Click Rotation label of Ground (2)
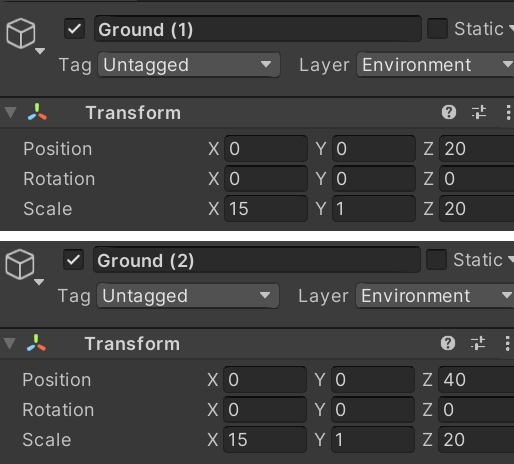 58,410
